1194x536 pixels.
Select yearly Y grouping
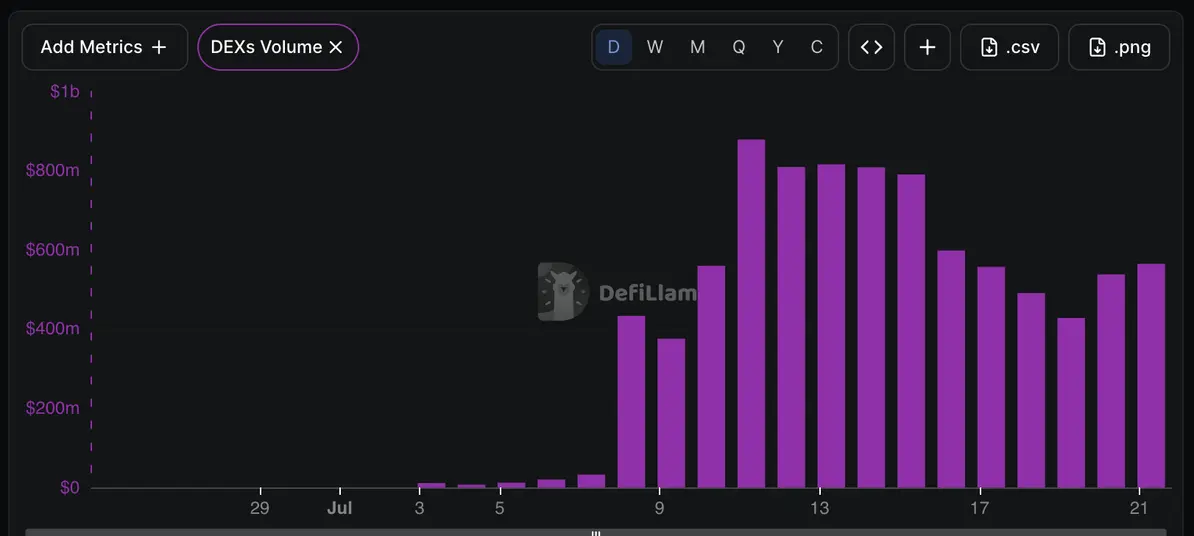(777, 47)
